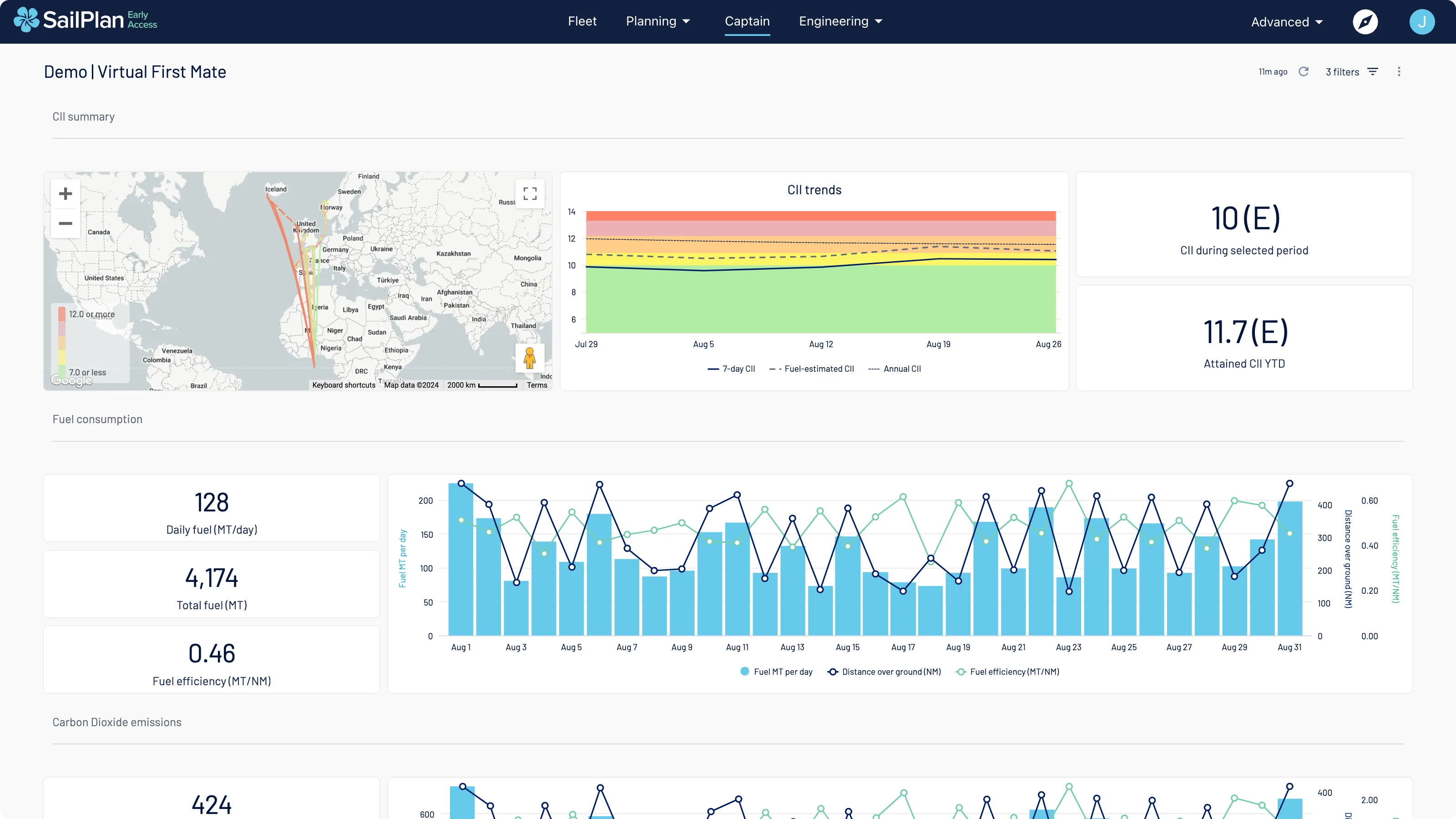Click the 4,174 Total fuel card
Viewport: 1456px width, 819px height.
tap(212, 584)
